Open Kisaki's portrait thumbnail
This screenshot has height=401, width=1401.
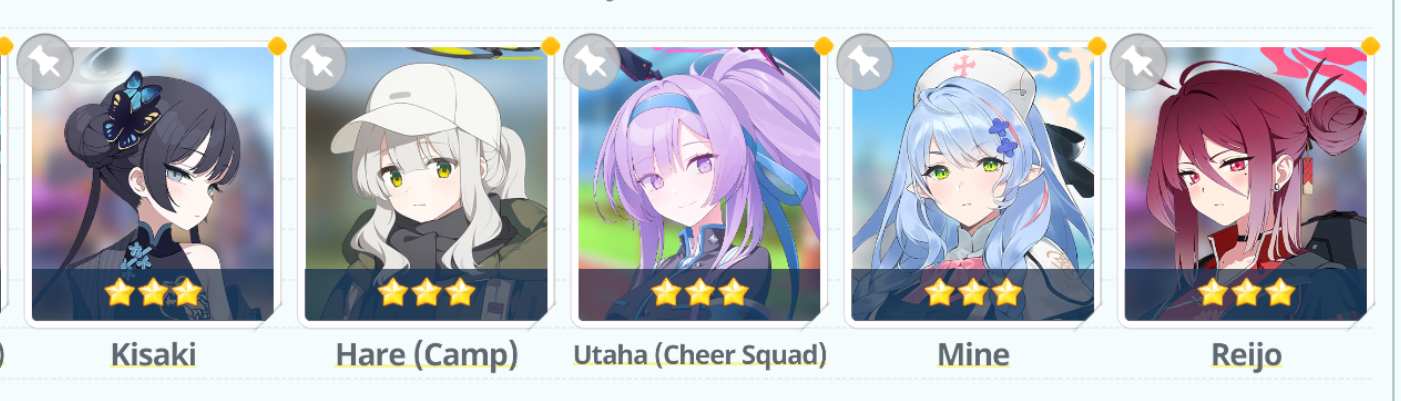(153, 184)
